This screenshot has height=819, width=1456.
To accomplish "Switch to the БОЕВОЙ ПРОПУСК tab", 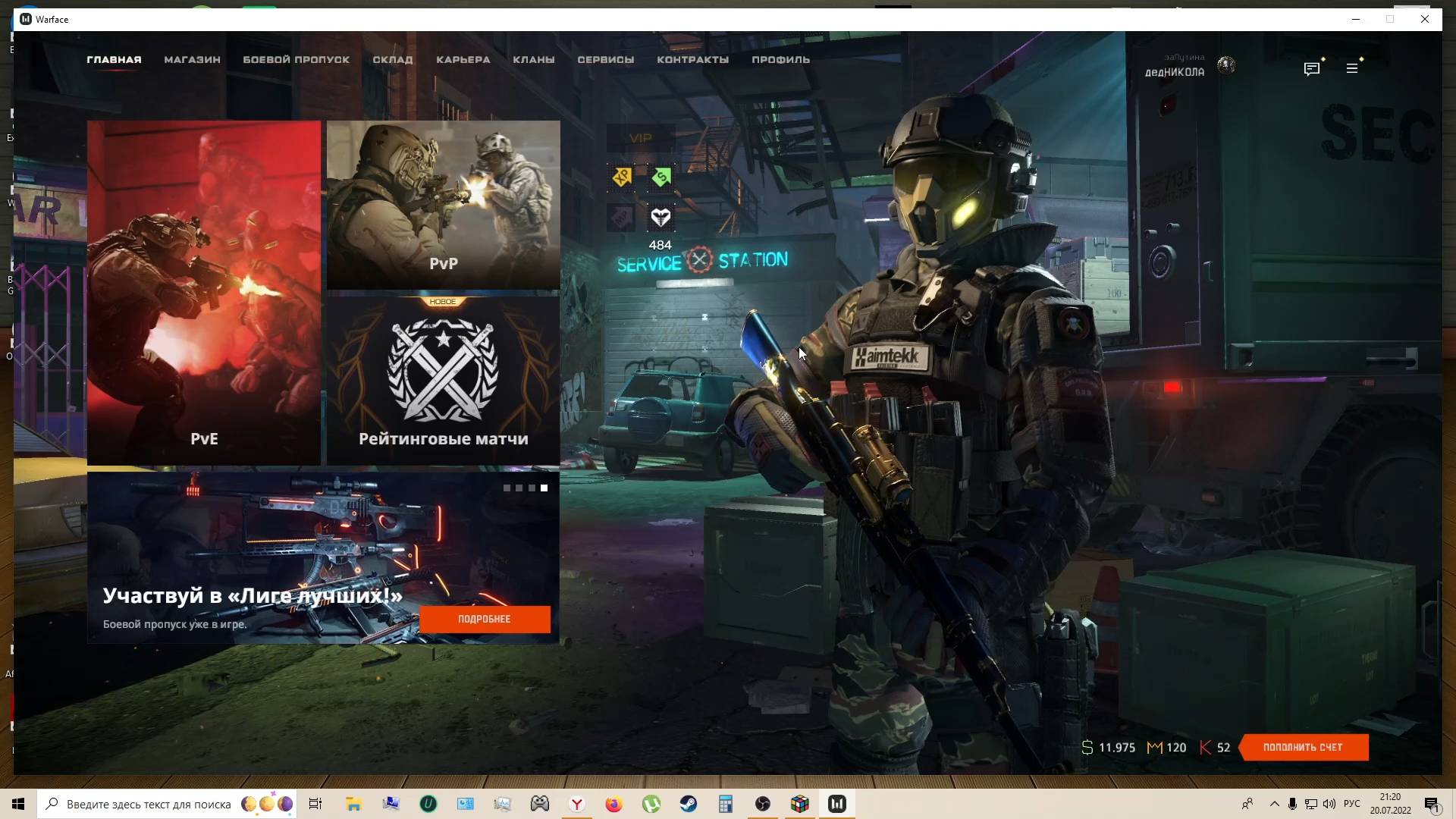I will 296,60.
